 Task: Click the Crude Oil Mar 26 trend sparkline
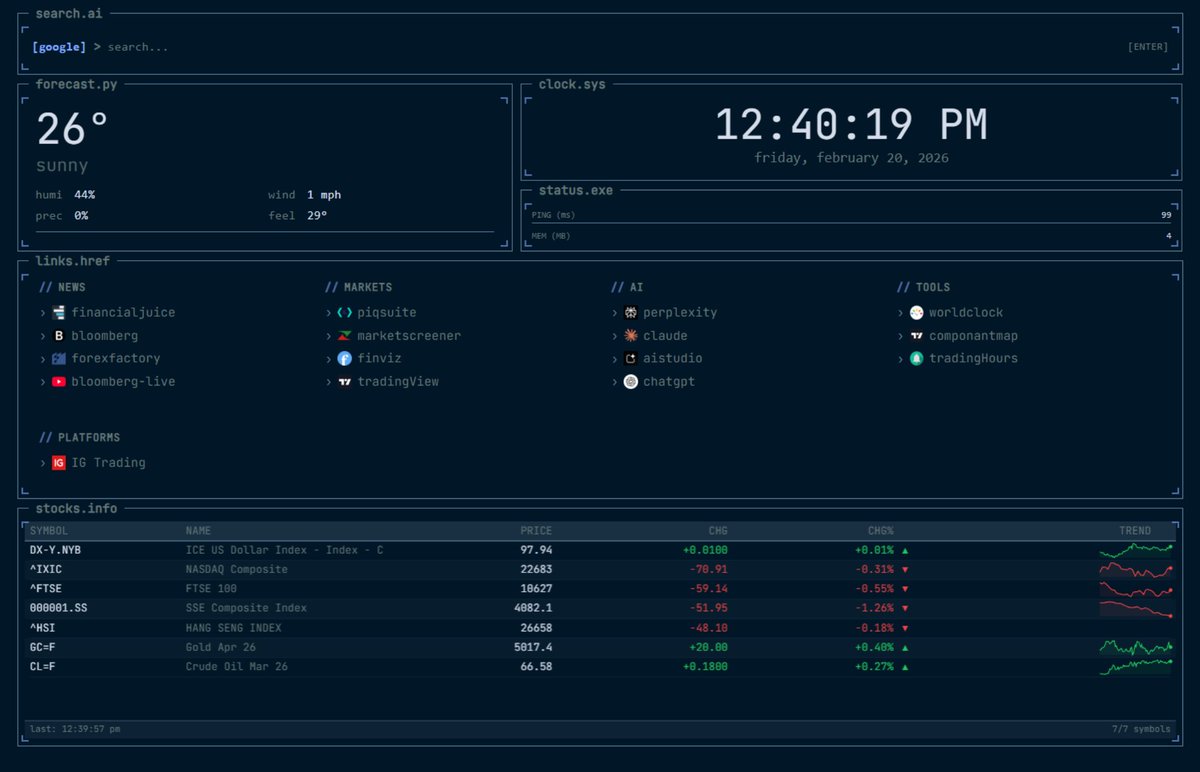[1136, 666]
